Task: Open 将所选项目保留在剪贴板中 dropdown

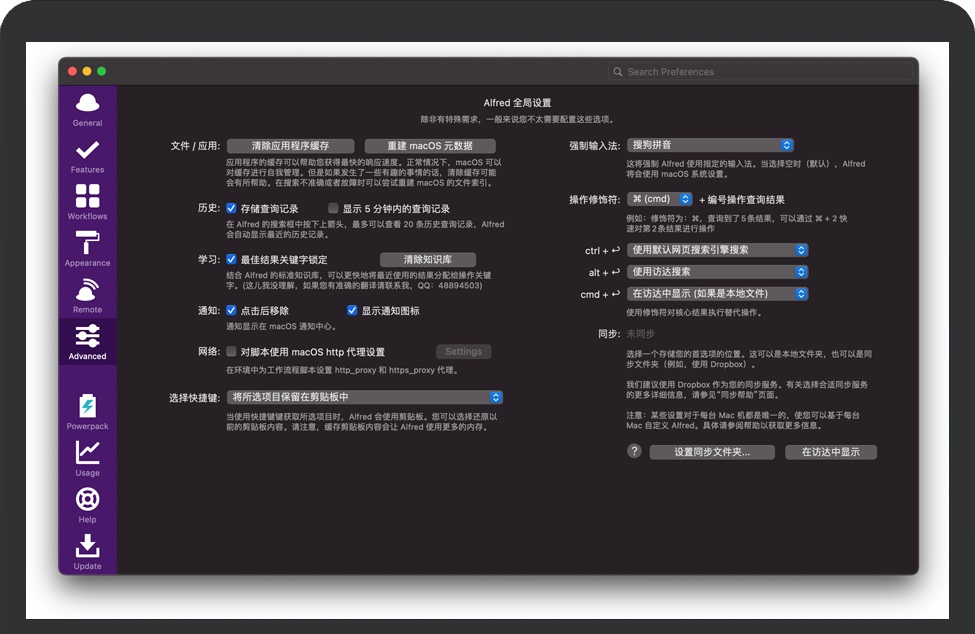Action: click(364, 397)
